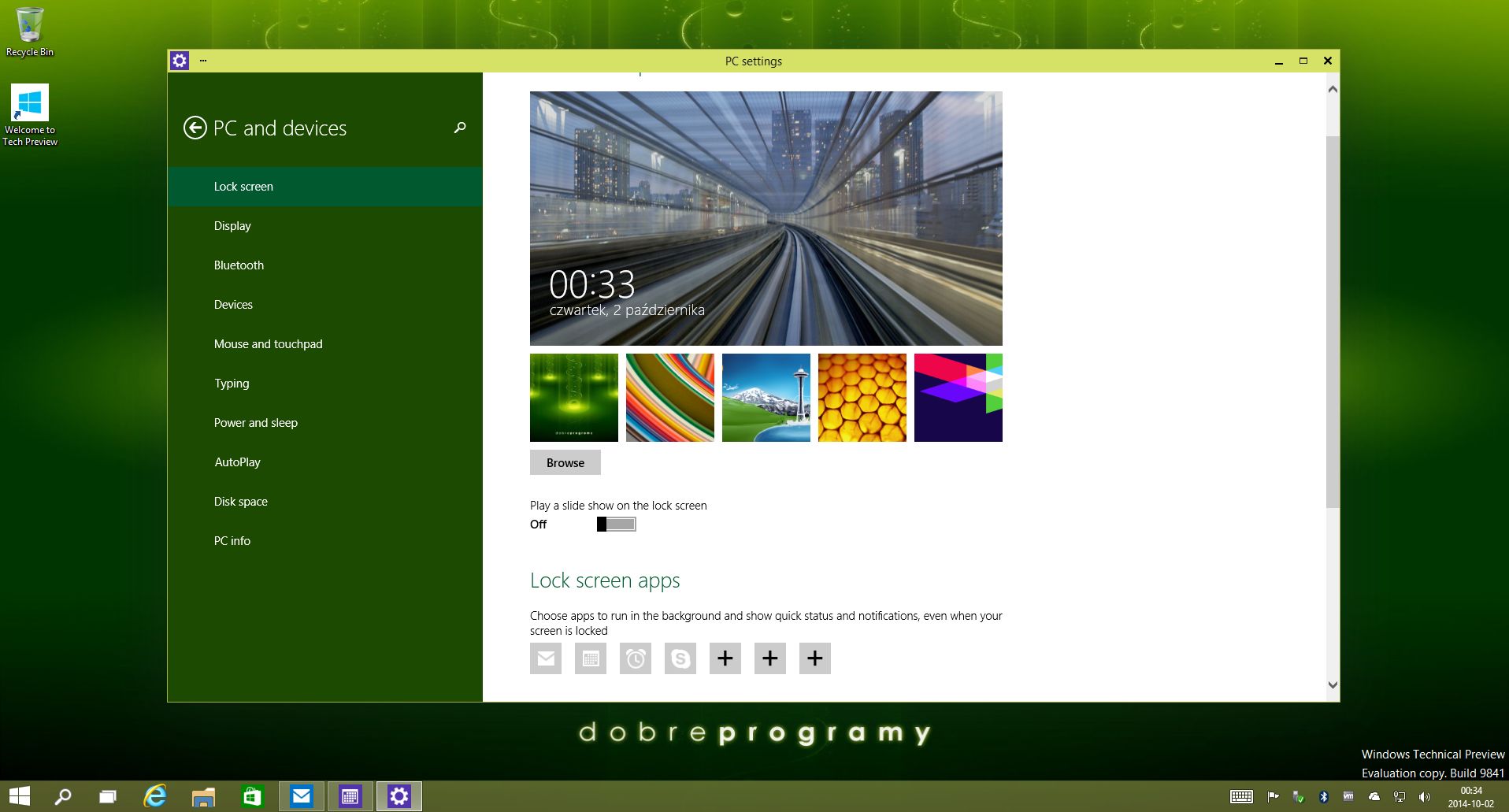
Task: Open search in the PC and devices pane
Action: (460, 128)
